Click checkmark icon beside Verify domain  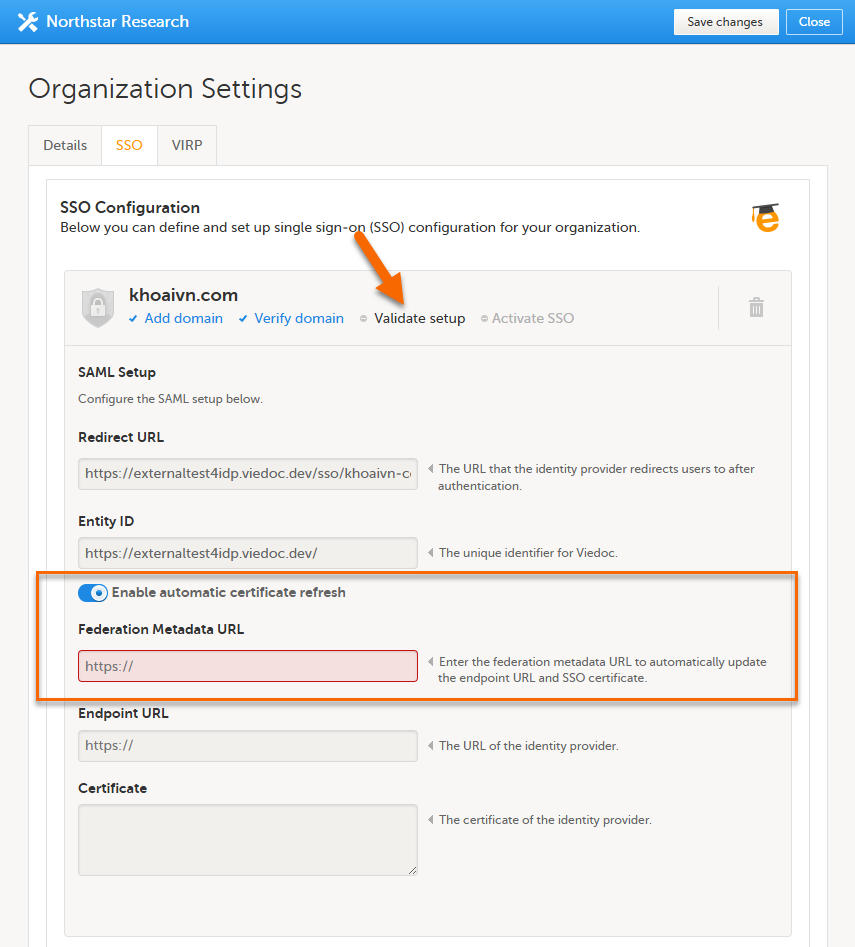click(x=244, y=319)
